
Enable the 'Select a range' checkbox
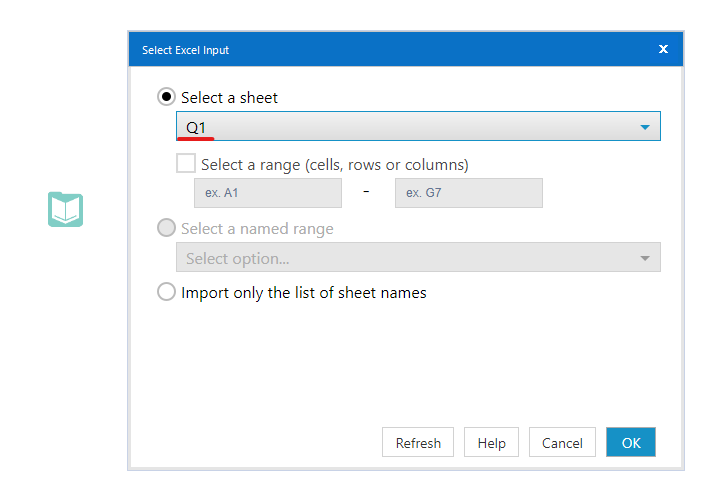click(186, 163)
